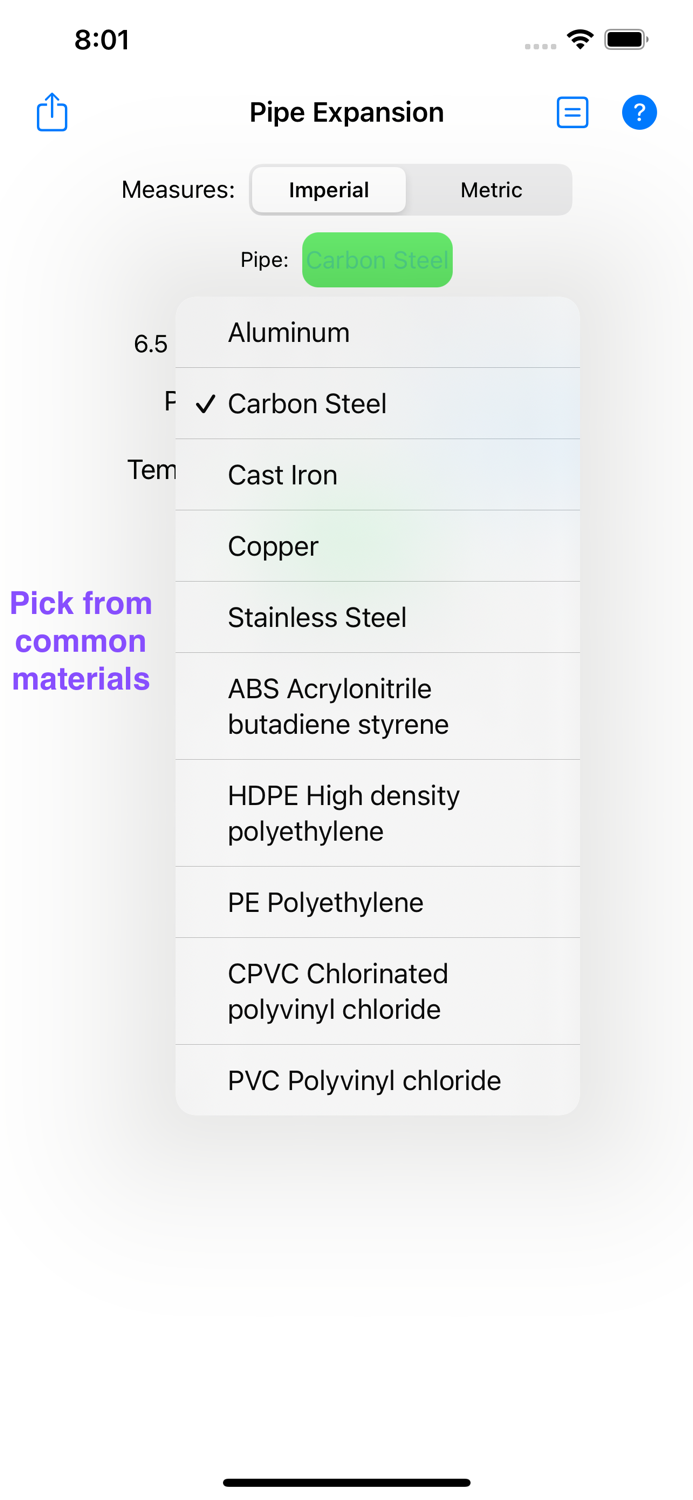The image size is (693, 1500).
Task: Tap the Wi-Fi indicator in status bar
Action: (582, 40)
